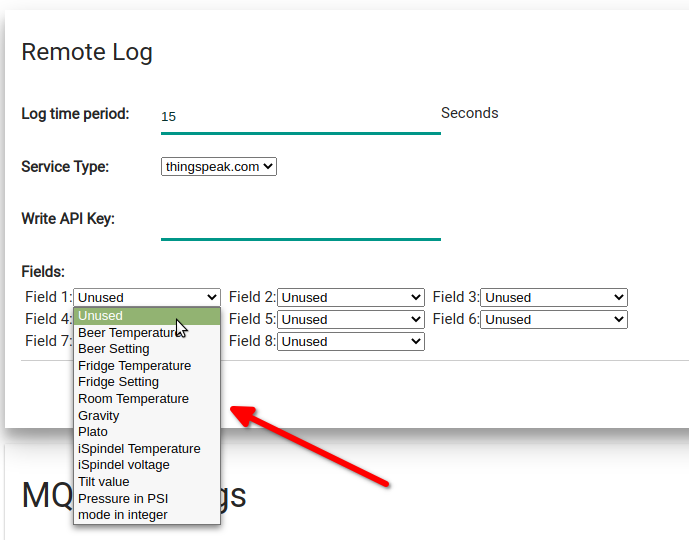689x540 pixels.
Task: Click the Write API Key input field
Action: point(301,223)
